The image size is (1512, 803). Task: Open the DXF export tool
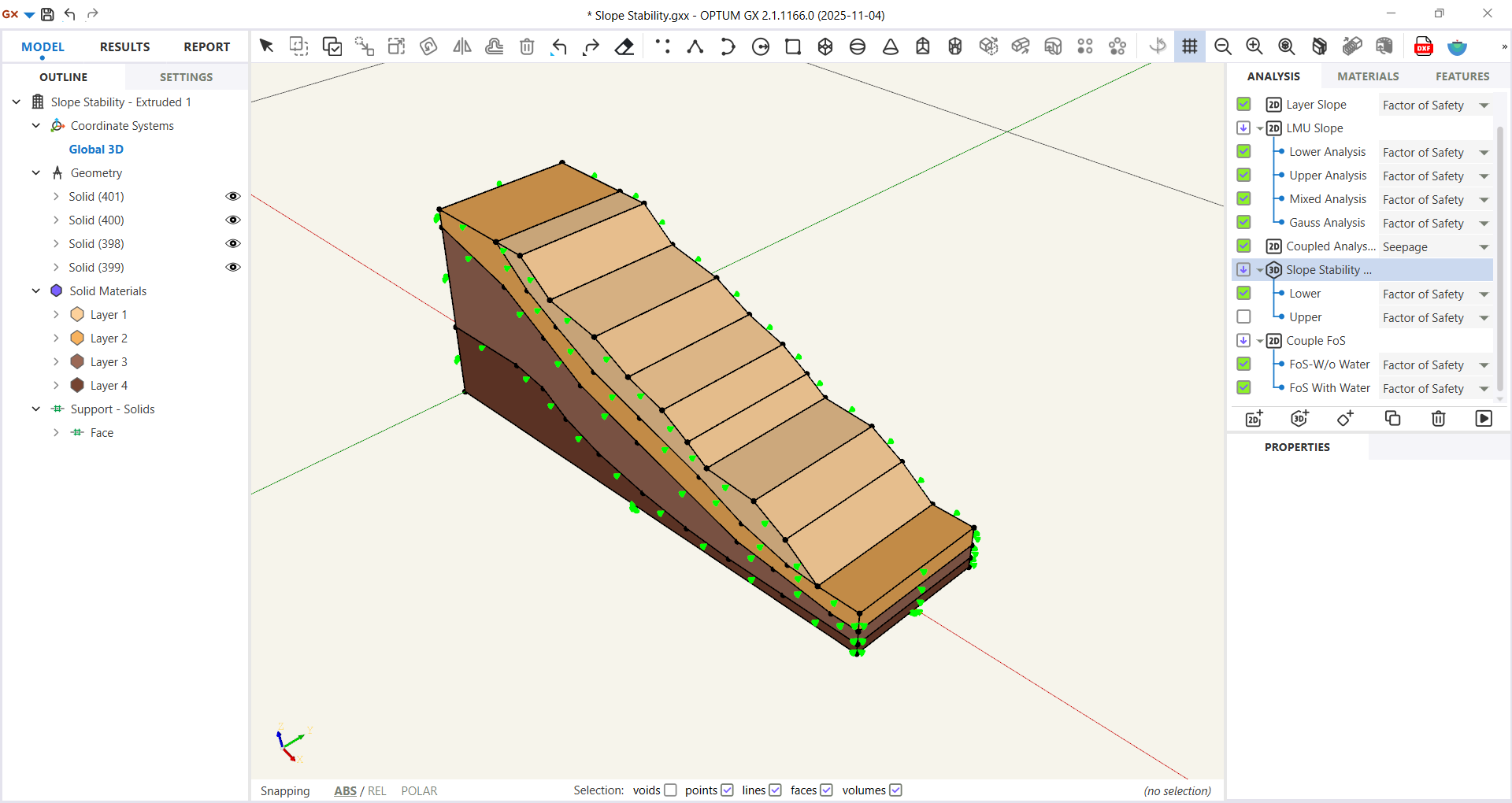point(1424,46)
